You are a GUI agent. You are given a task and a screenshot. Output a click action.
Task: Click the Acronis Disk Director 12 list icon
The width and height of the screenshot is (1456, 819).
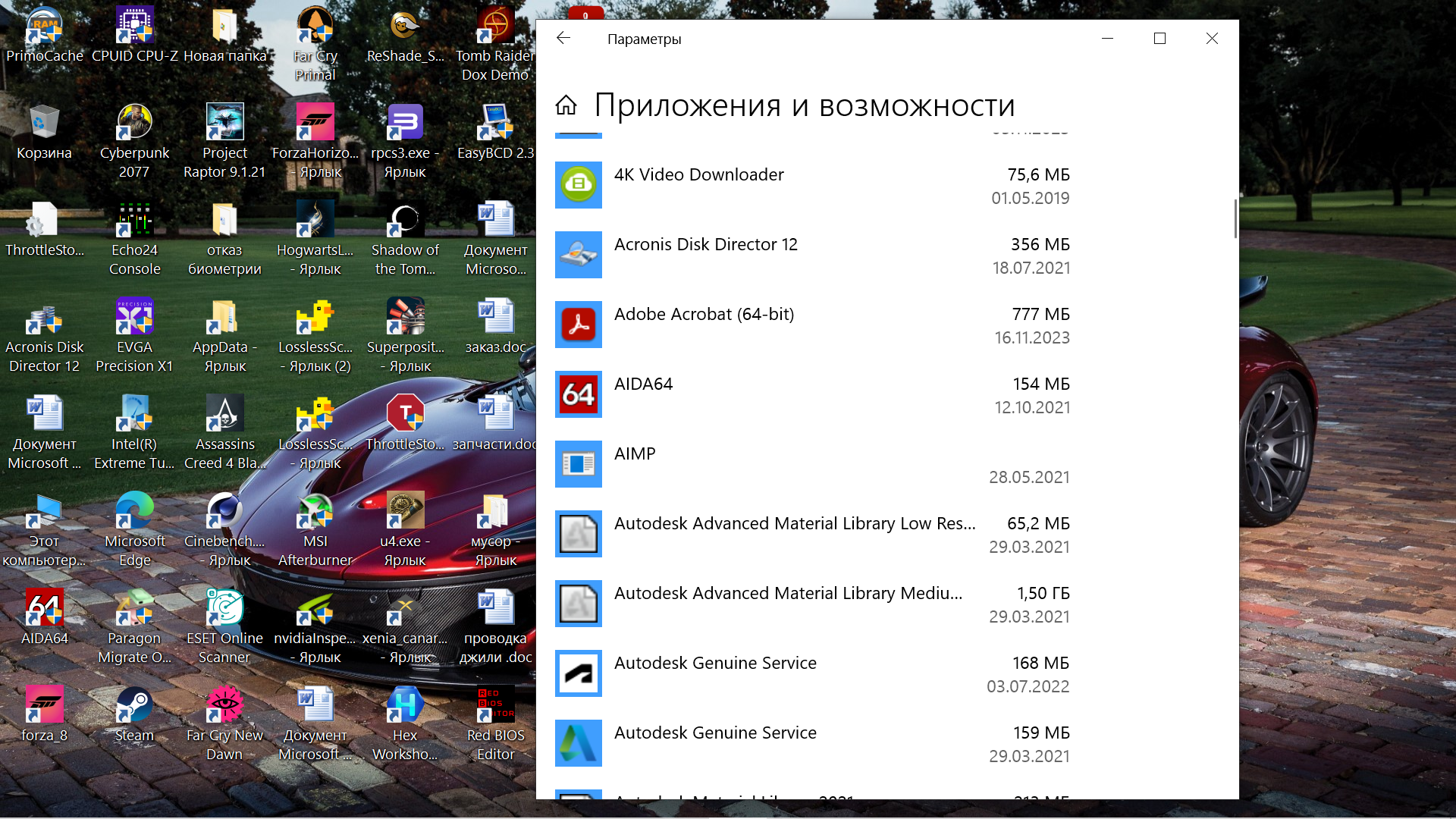coord(578,255)
